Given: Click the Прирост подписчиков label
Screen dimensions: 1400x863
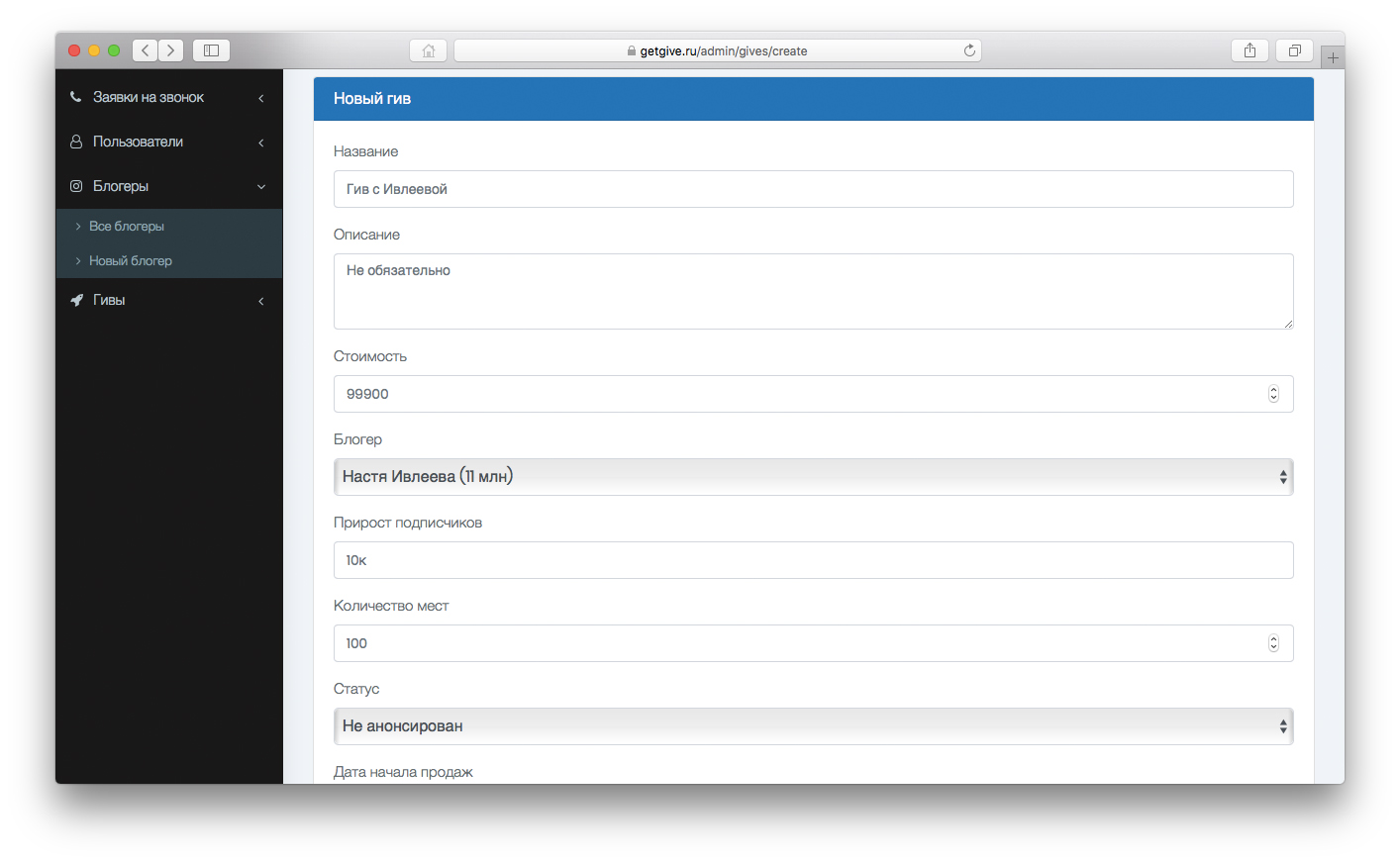Looking at the screenshot, I should tap(408, 523).
